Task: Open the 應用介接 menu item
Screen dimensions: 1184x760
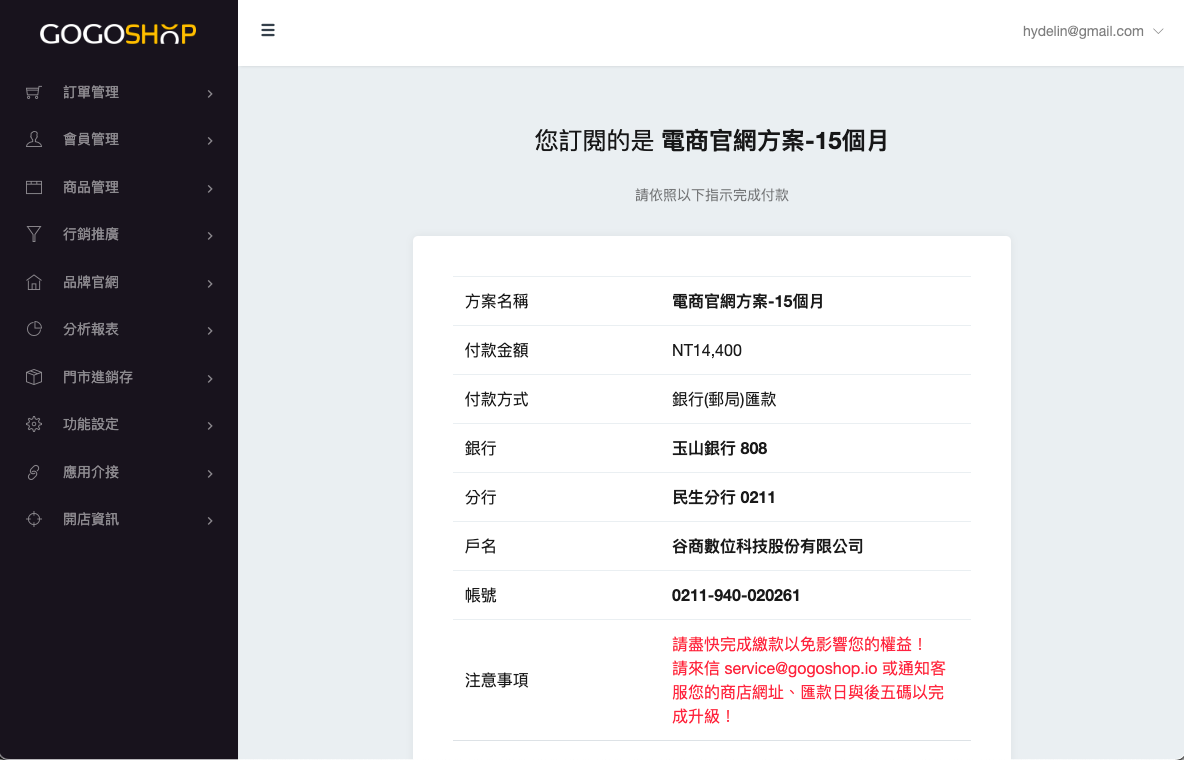Action: point(119,471)
